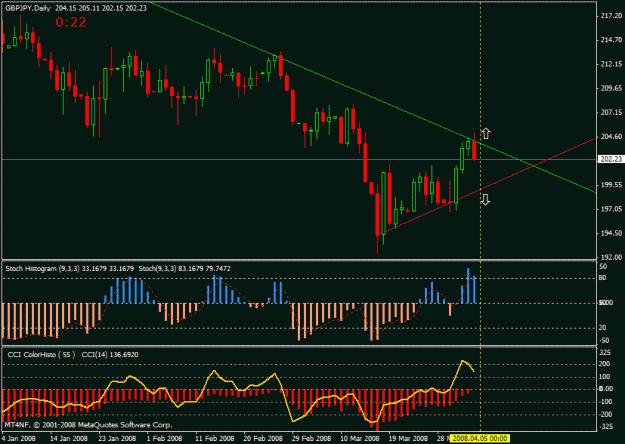
Task: Click the -200 level on CCI scale
Action: pos(604,415)
